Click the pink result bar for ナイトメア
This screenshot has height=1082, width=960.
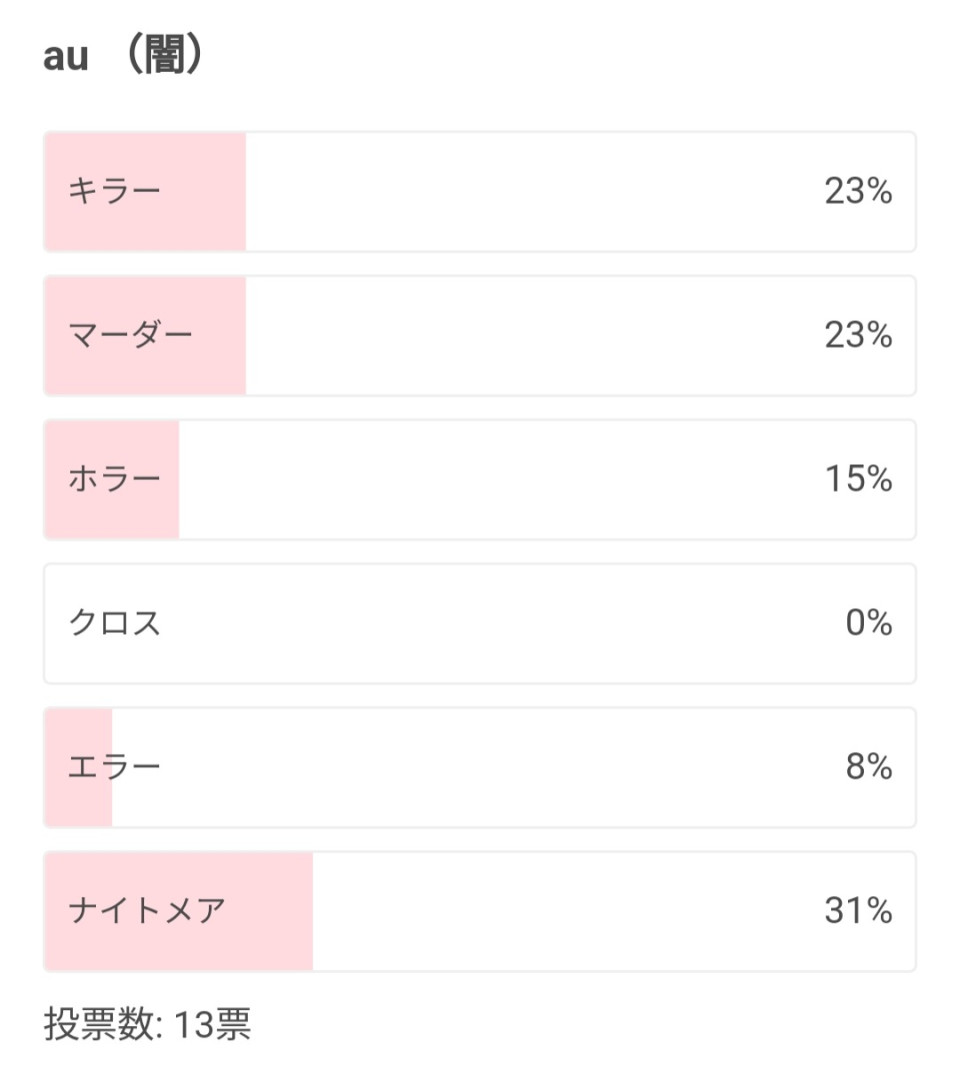coord(270,911)
